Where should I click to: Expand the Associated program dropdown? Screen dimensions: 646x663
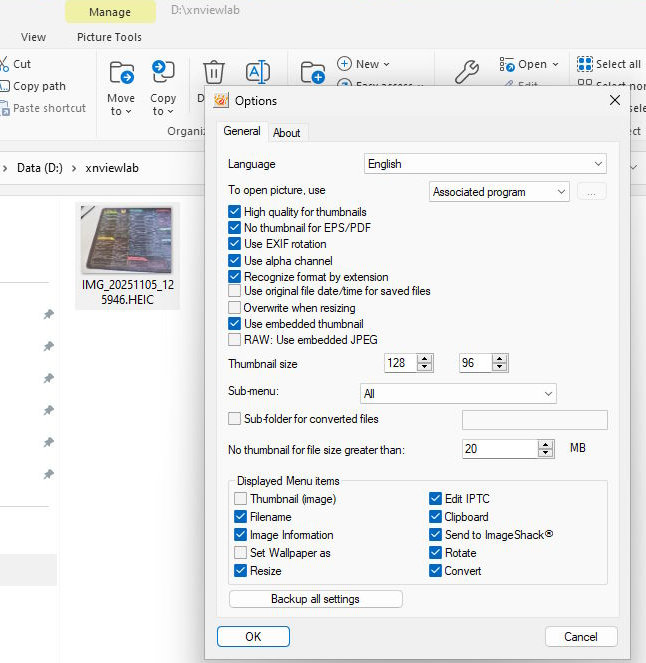pyautogui.click(x=499, y=192)
